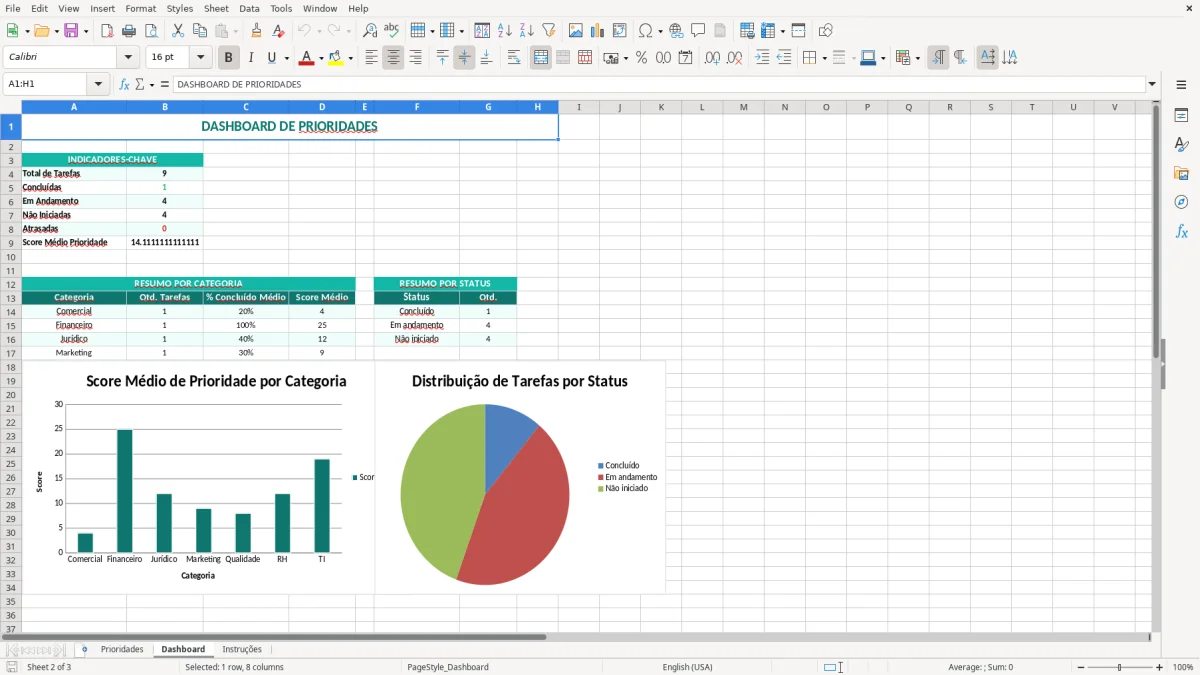This screenshot has height=675, width=1200.
Task: Click the Copy icon
Action: [199, 31]
